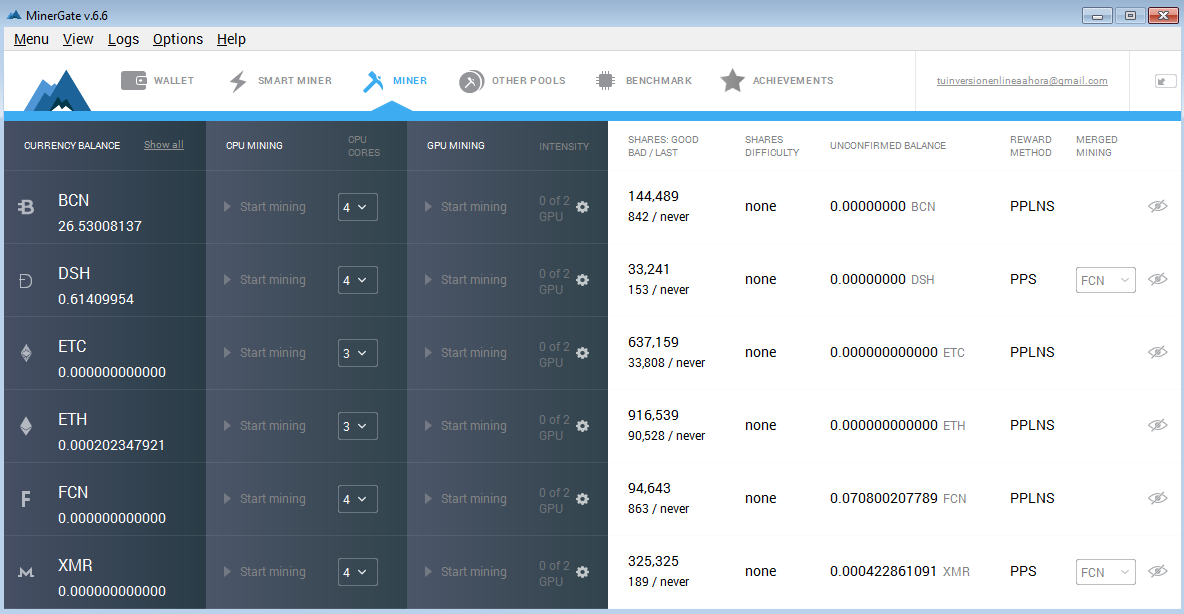Screen dimensions: 1184x614
Task: Open CPU cores dropdown for BCN
Action: (x=358, y=207)
